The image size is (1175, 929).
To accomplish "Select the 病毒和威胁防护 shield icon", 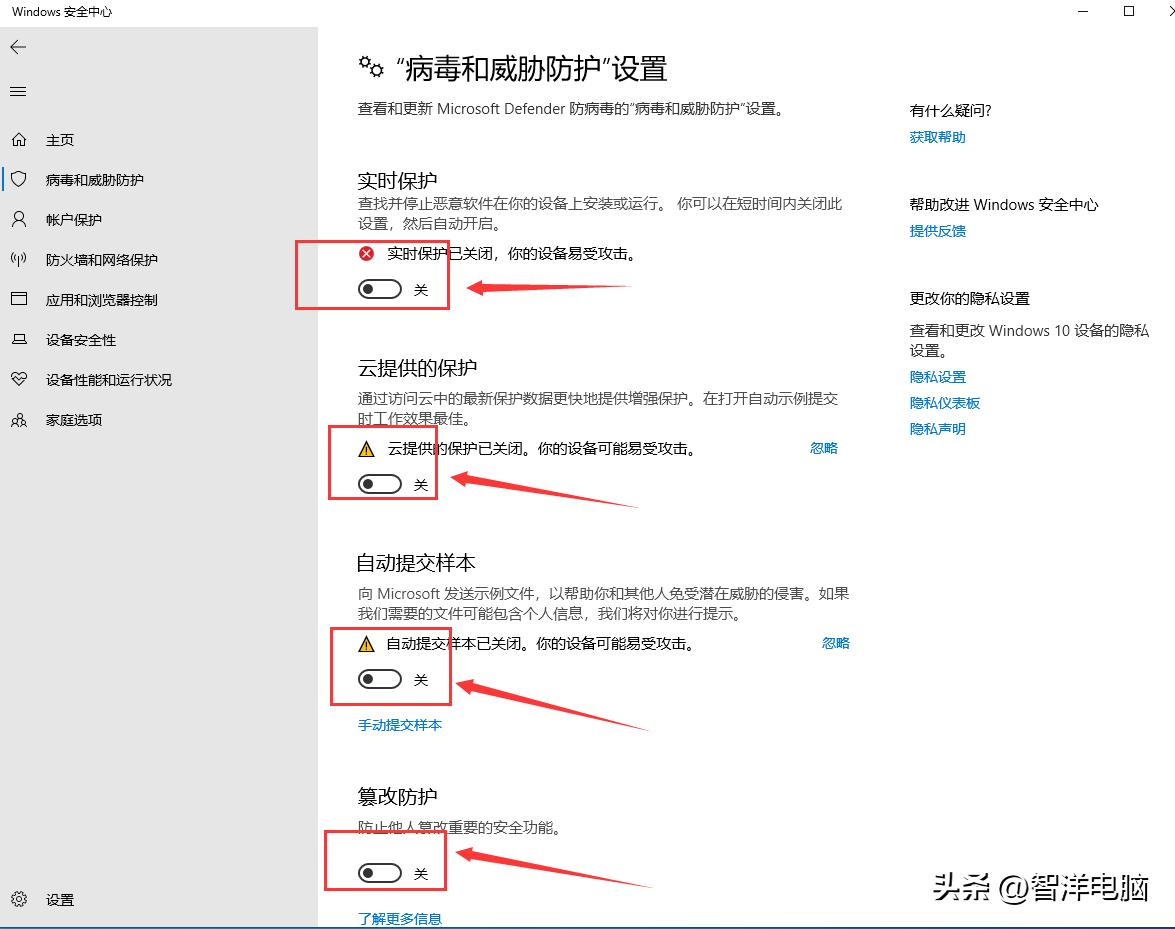I will point(17,179).
